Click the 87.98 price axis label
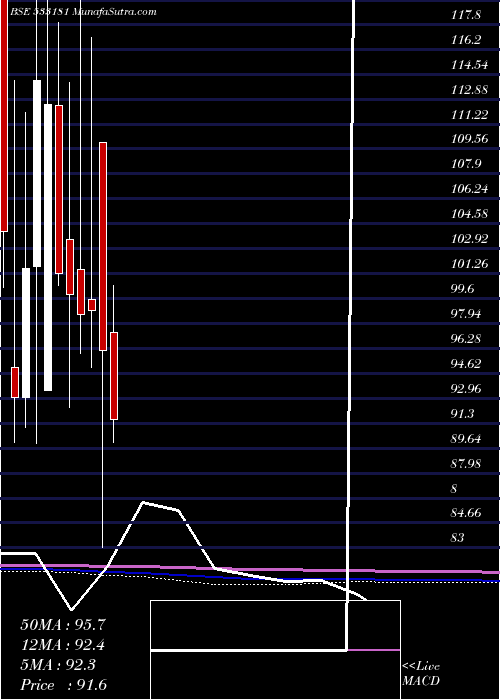 (467, 464)
